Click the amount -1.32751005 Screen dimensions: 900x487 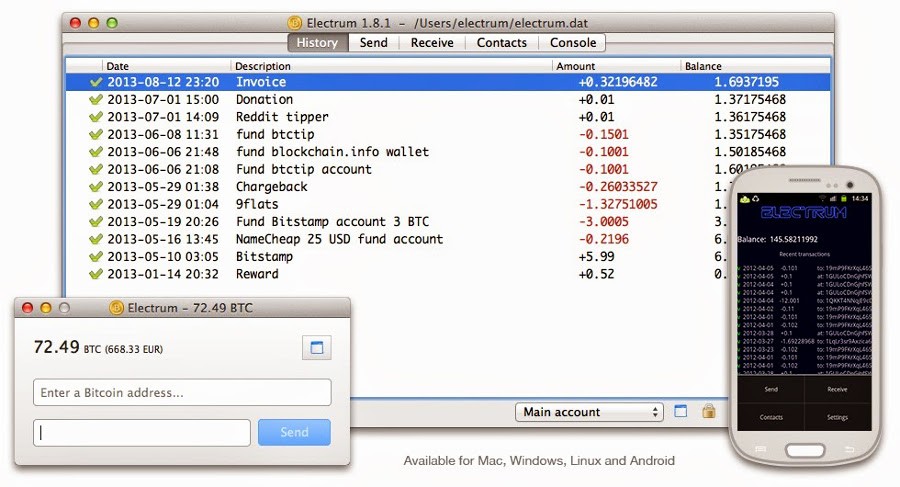point(618,204)
